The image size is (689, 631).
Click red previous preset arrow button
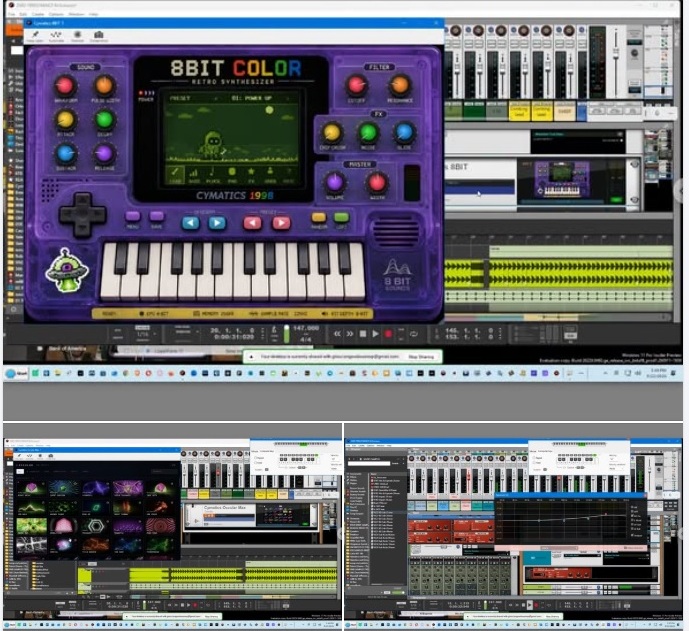[x=252, y=223]
